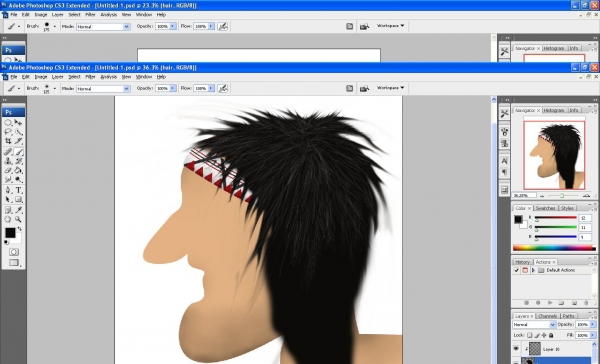The height and width of the screenshot is (364, 600).
Task: Switch to the Histogram tab
Action: pyautogui.click(x=554, y=110)
